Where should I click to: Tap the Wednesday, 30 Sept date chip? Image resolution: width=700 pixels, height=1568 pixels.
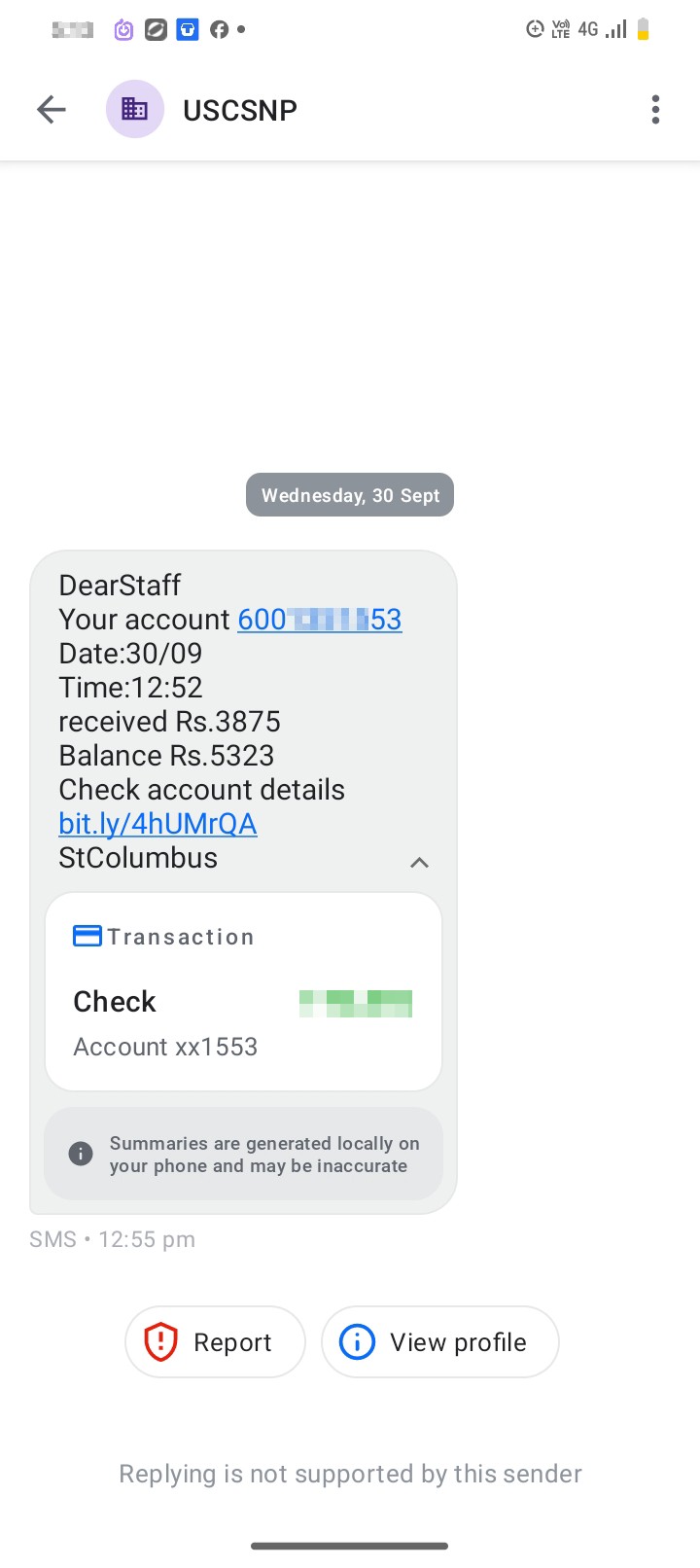click(350, 495)
